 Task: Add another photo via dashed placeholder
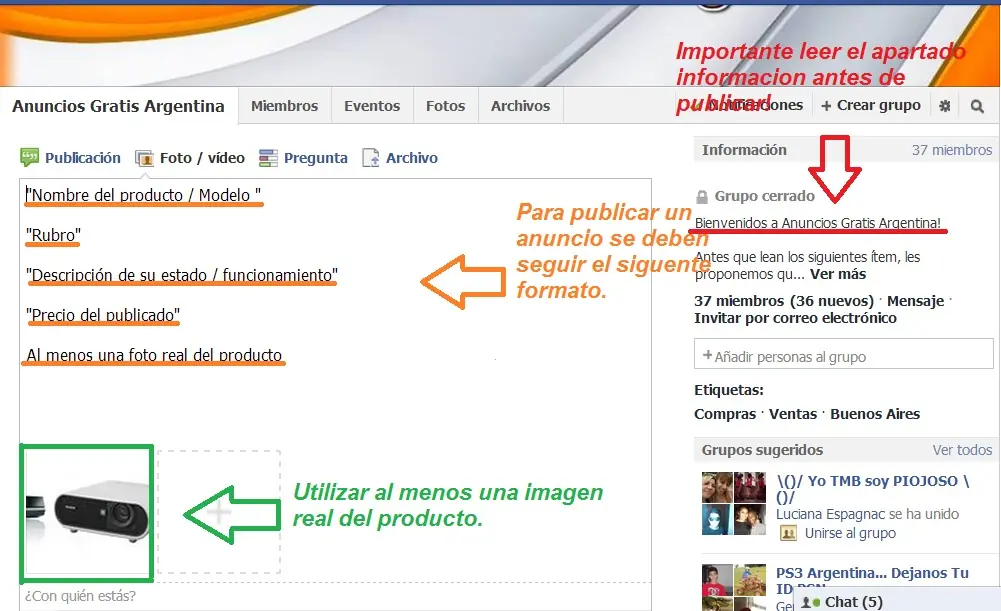[219, 512]
